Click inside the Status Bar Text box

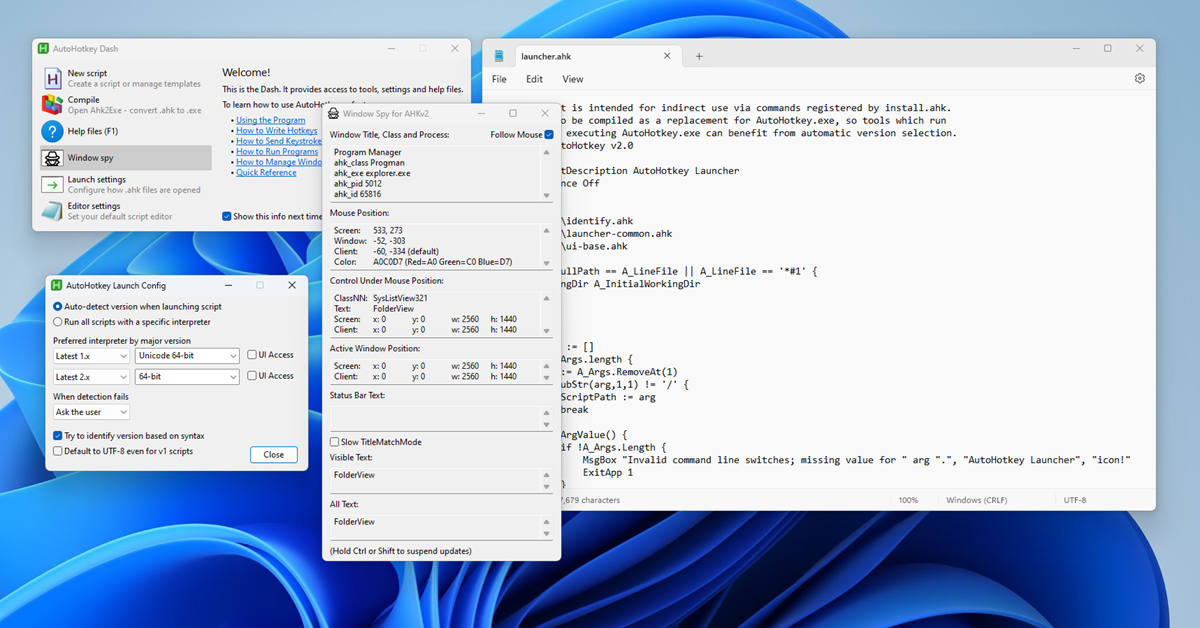pyautogui.click(x=441, y=418)
